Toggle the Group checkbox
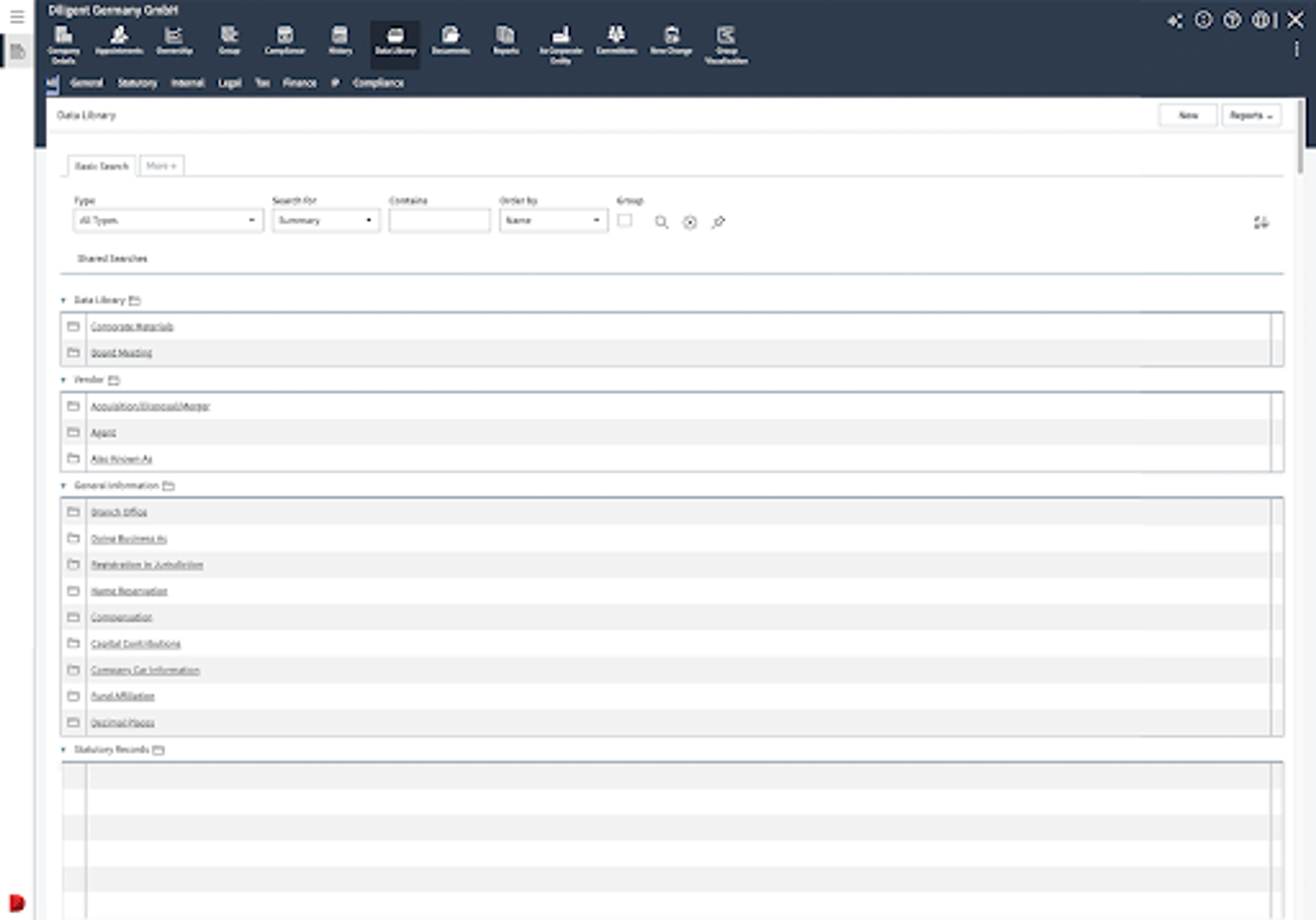Screen dimensions: 1316x920 click(625, 221)
